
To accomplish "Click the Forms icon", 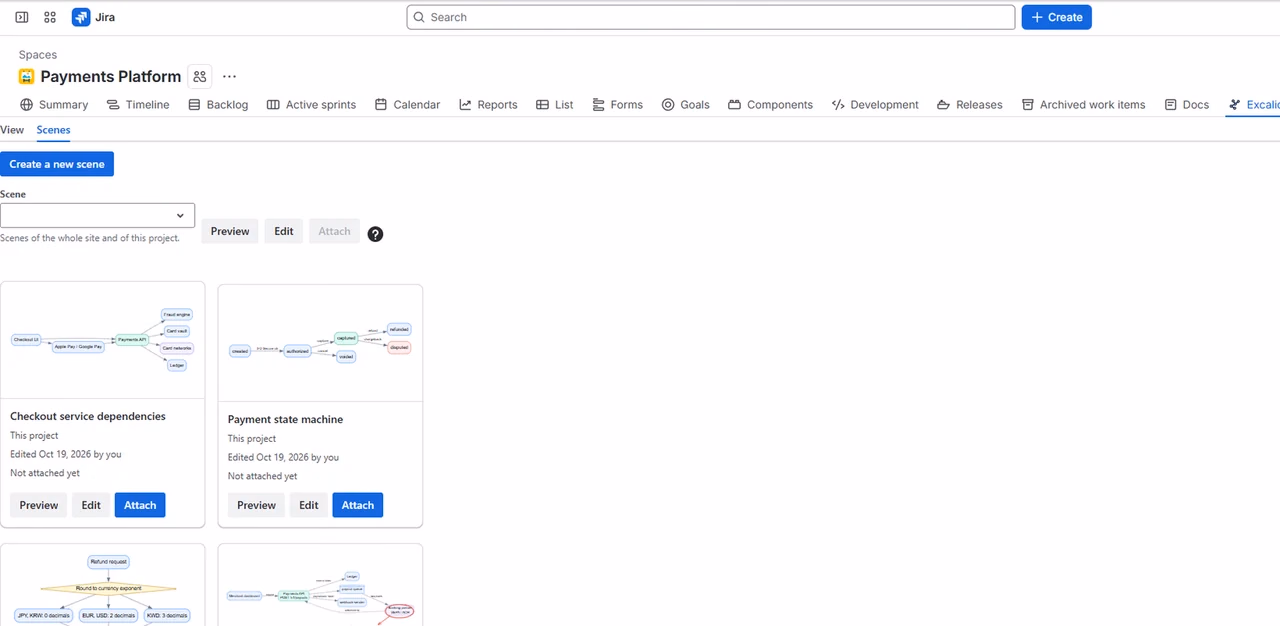I will pyautogui.click(x=598, y=104).
